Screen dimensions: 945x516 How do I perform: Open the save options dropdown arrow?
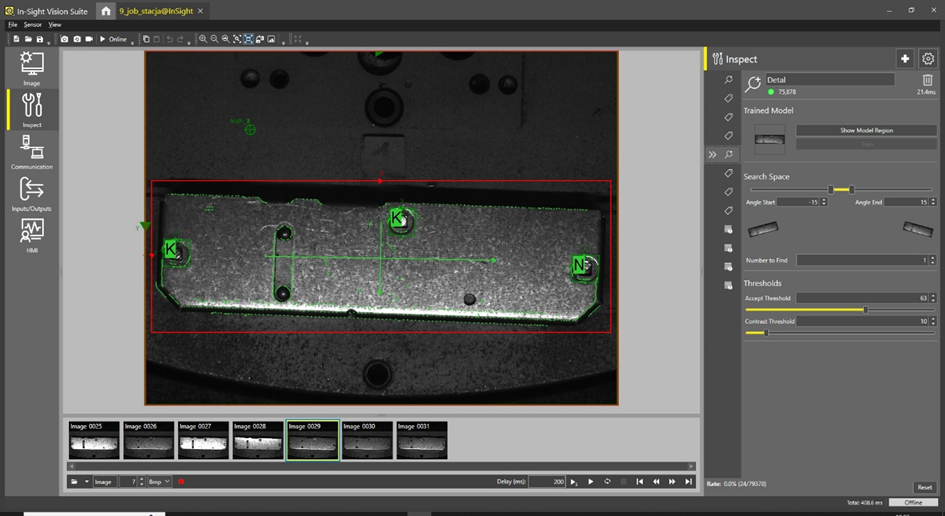tap(48, 42)
